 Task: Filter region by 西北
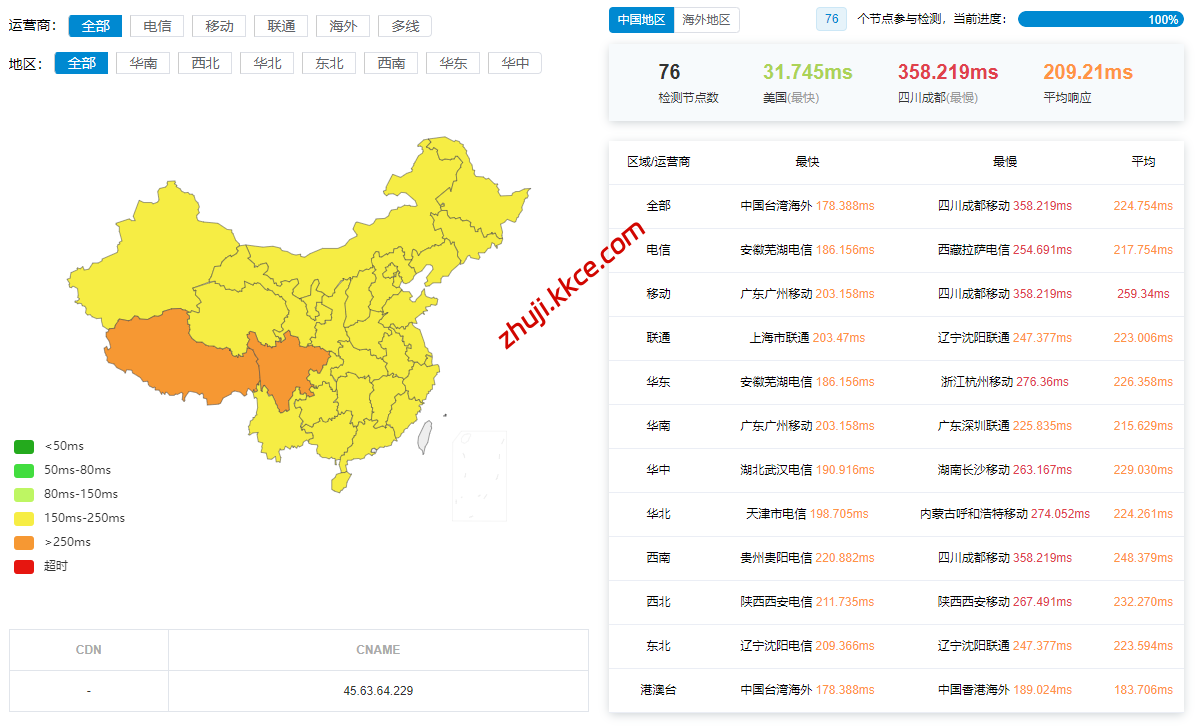205,63
